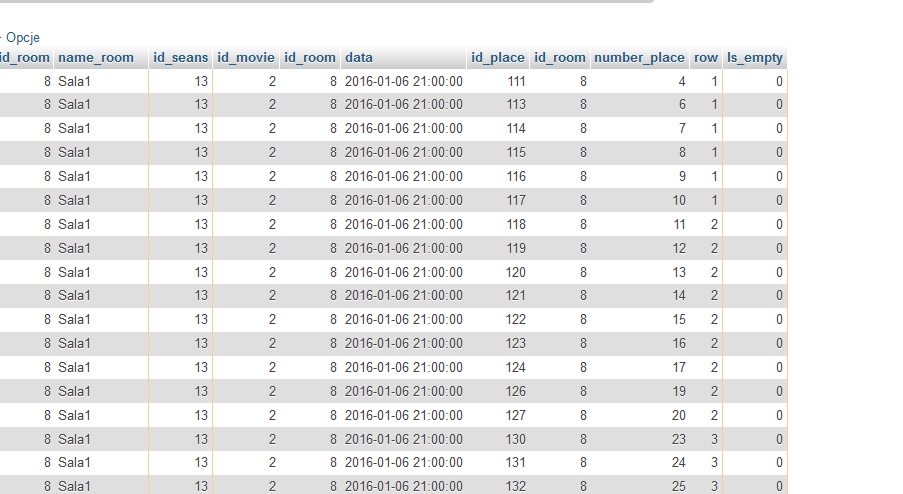This screenshot has height=494, width=903.
Task: Click number_place value 15 in row 122
Action: [679, 320]
